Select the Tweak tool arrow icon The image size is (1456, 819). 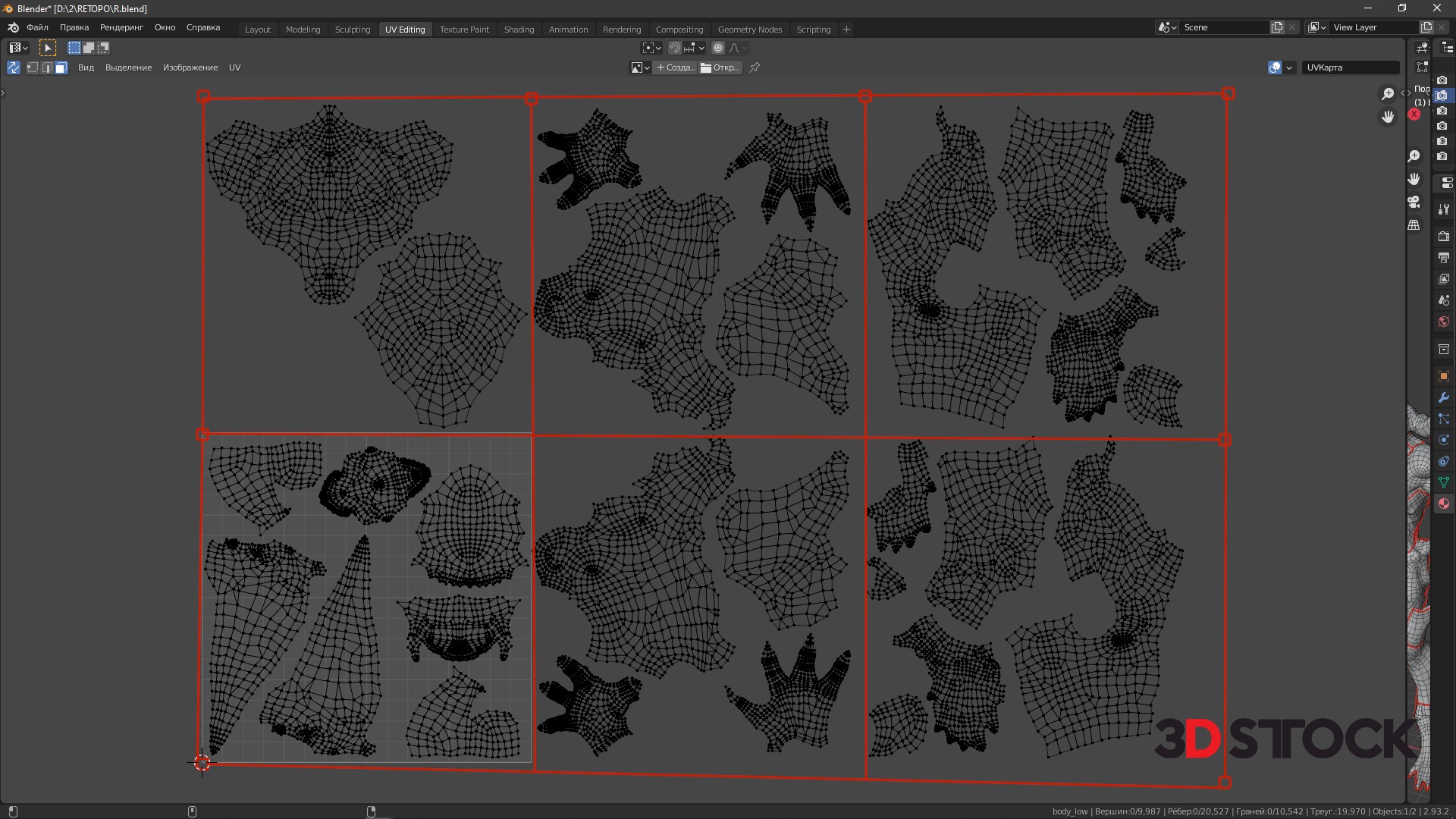coord(47,48)
